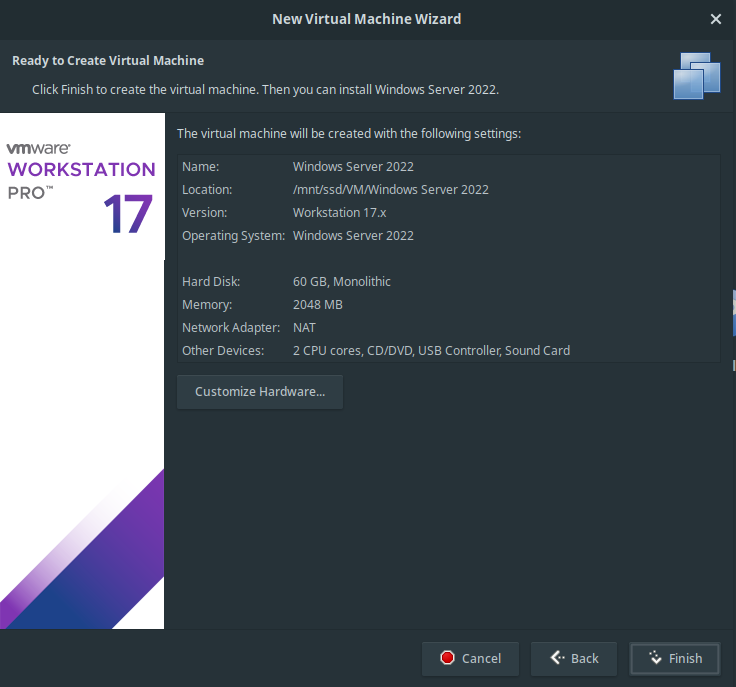Select the Hard Disk value '60 GB, Monolithic'

[342, 282]
